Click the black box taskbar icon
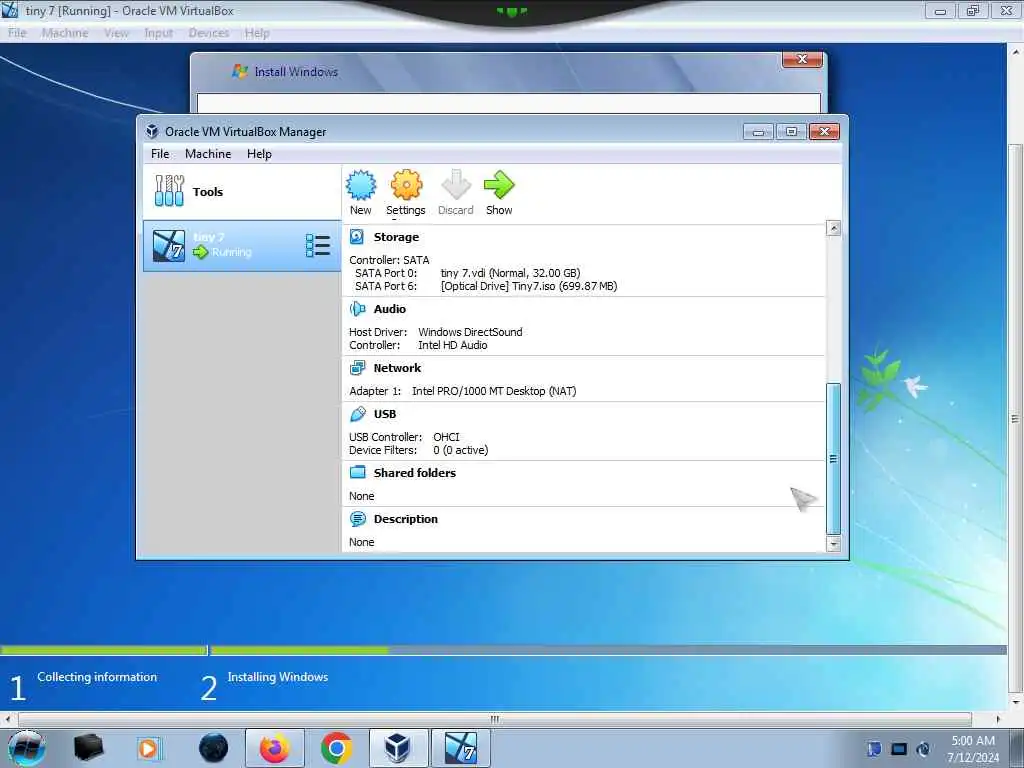 88,748
